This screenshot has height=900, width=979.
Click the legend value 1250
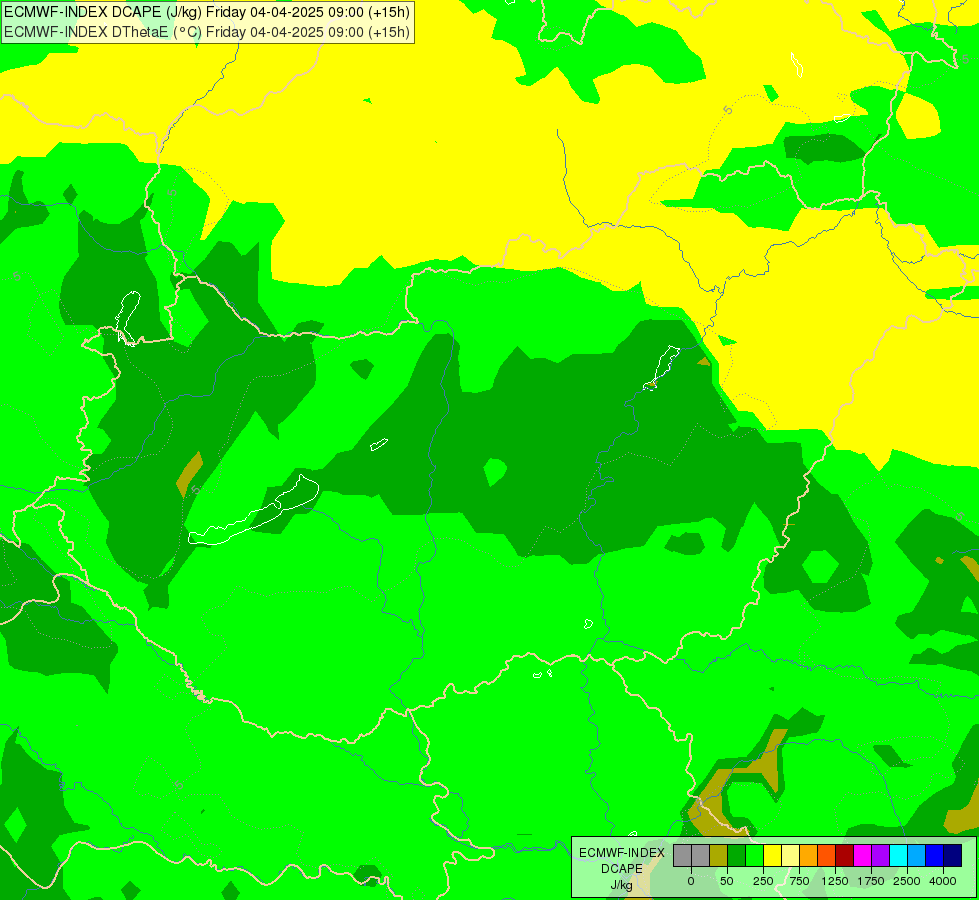click(x=835, y=881)
